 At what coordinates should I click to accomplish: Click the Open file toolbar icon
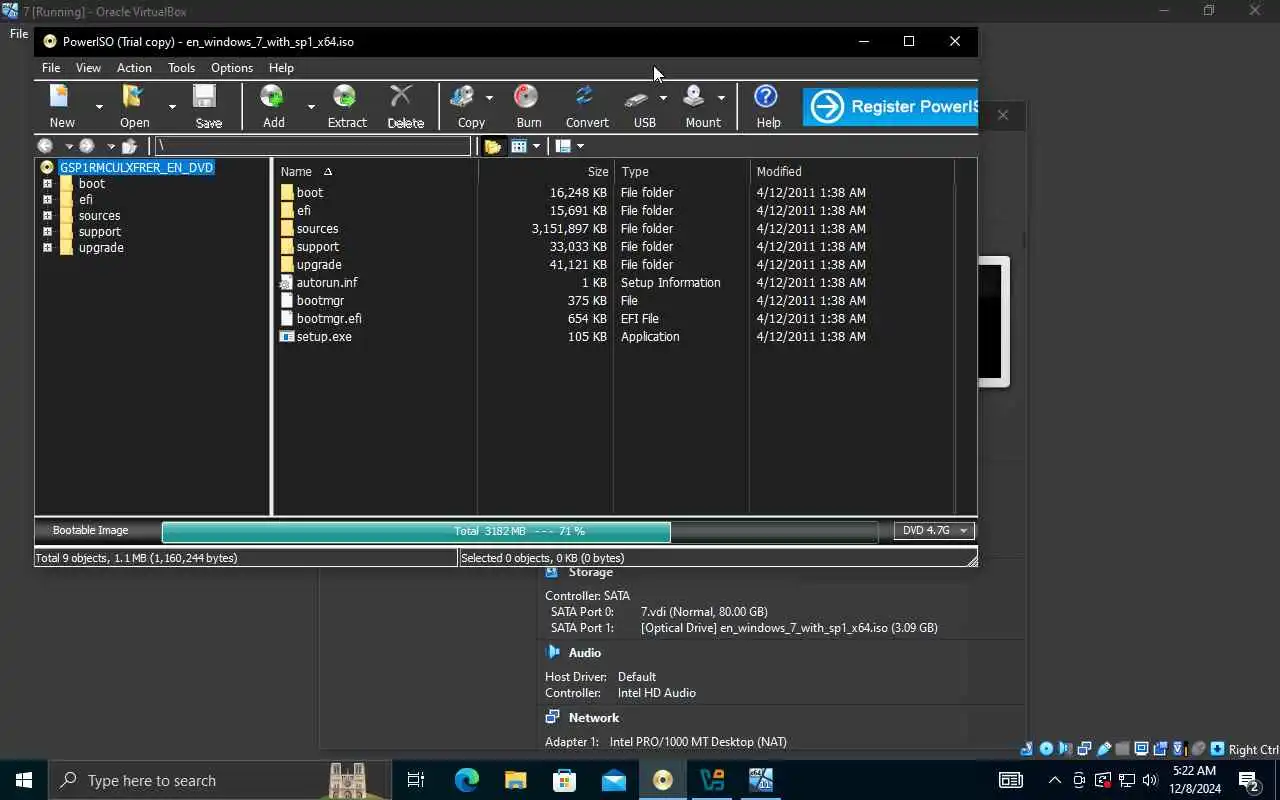point(134,97)
